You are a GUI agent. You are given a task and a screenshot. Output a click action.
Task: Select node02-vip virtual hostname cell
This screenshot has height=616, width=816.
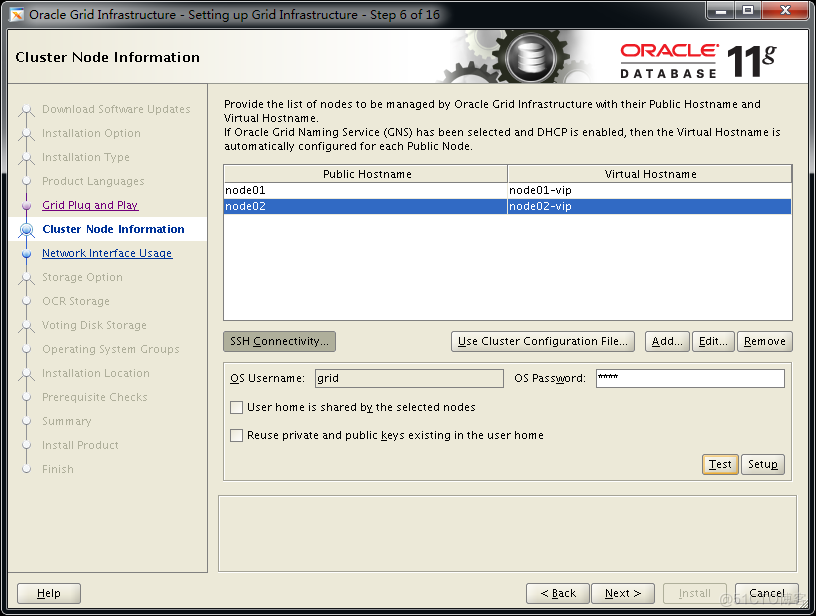(649, 207)
